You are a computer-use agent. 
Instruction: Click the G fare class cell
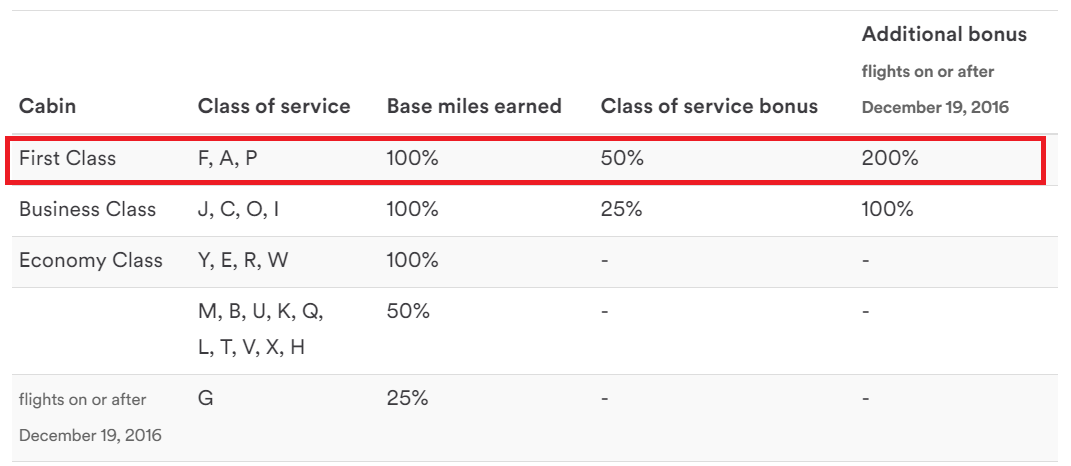pos(205,398)
